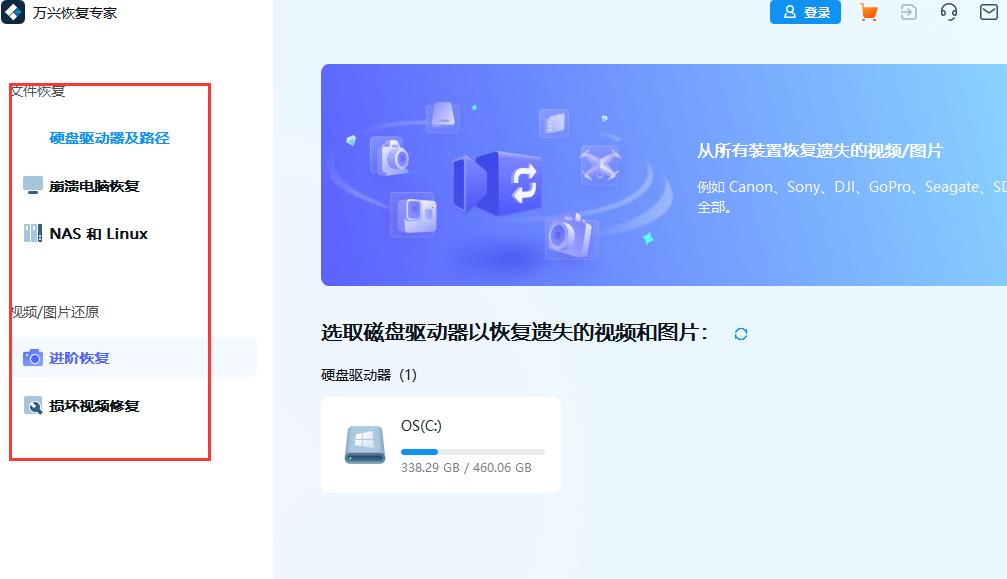Click the sign-out arrow icon

(x=908, y=12)
